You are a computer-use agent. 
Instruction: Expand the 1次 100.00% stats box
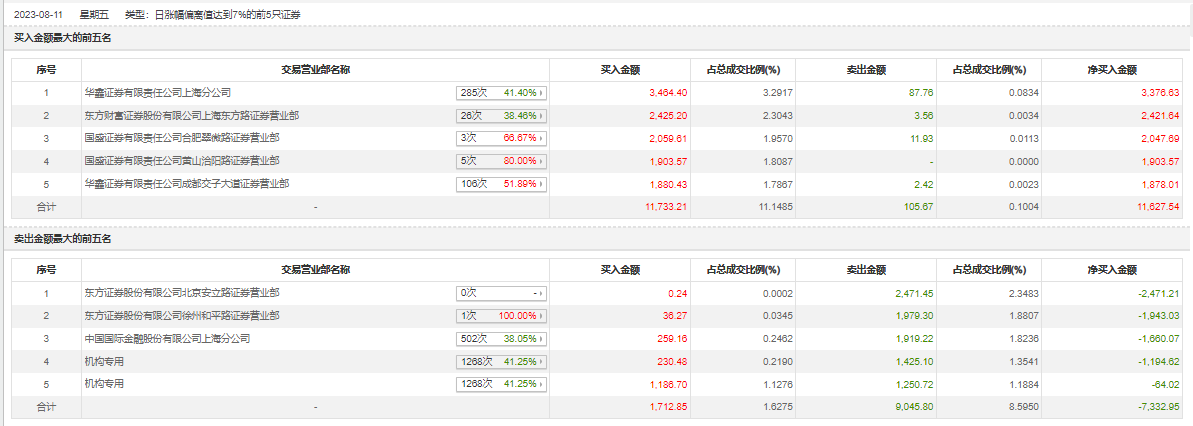[502, 316]
